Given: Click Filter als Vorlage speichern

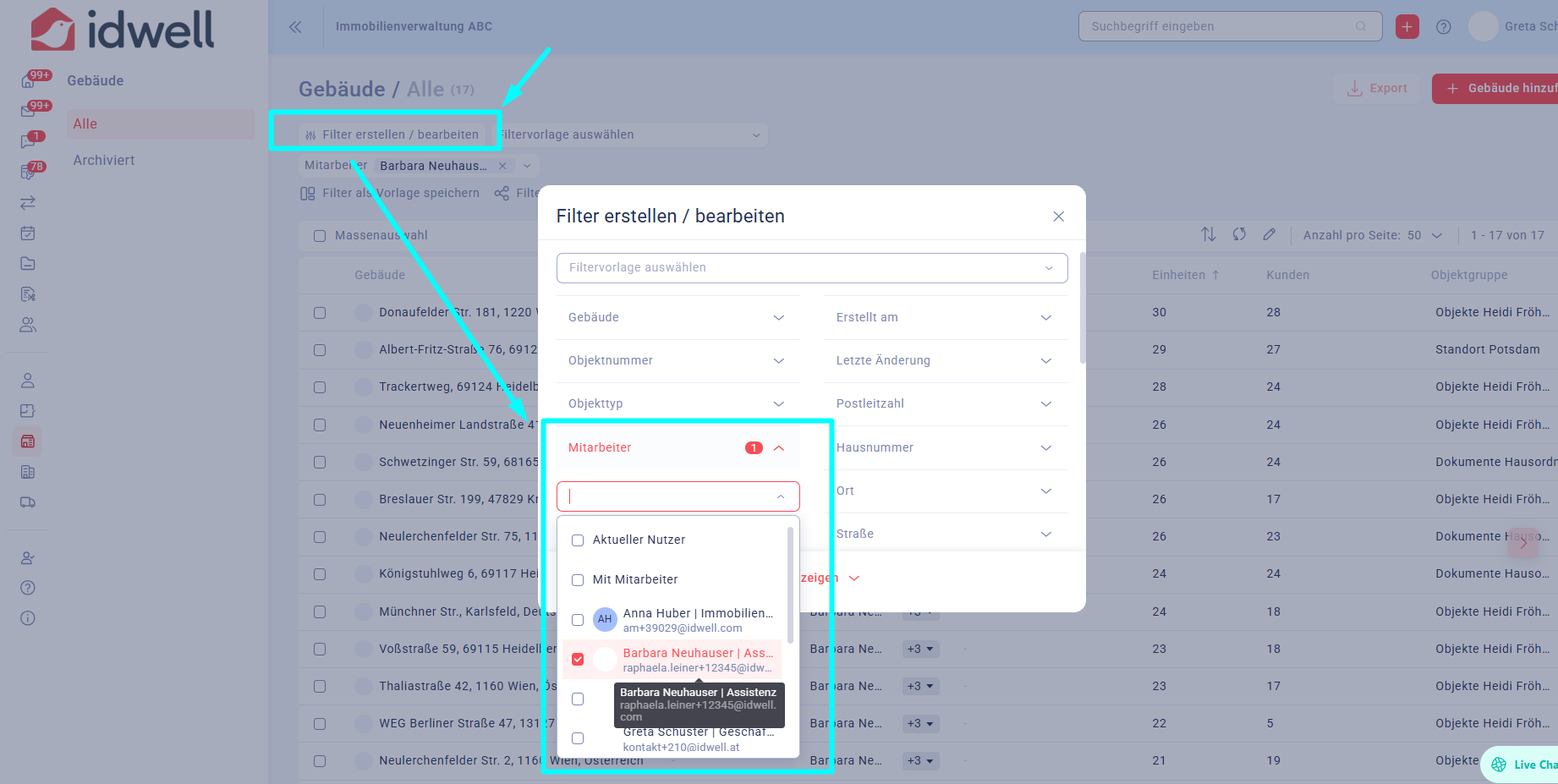Looking at the screenshot, I should click(390, 193).
